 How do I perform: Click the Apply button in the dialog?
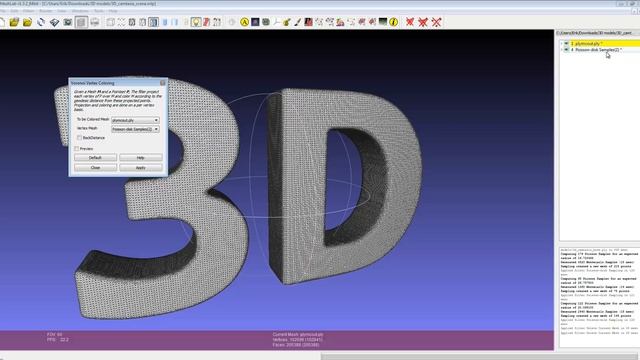141,168
